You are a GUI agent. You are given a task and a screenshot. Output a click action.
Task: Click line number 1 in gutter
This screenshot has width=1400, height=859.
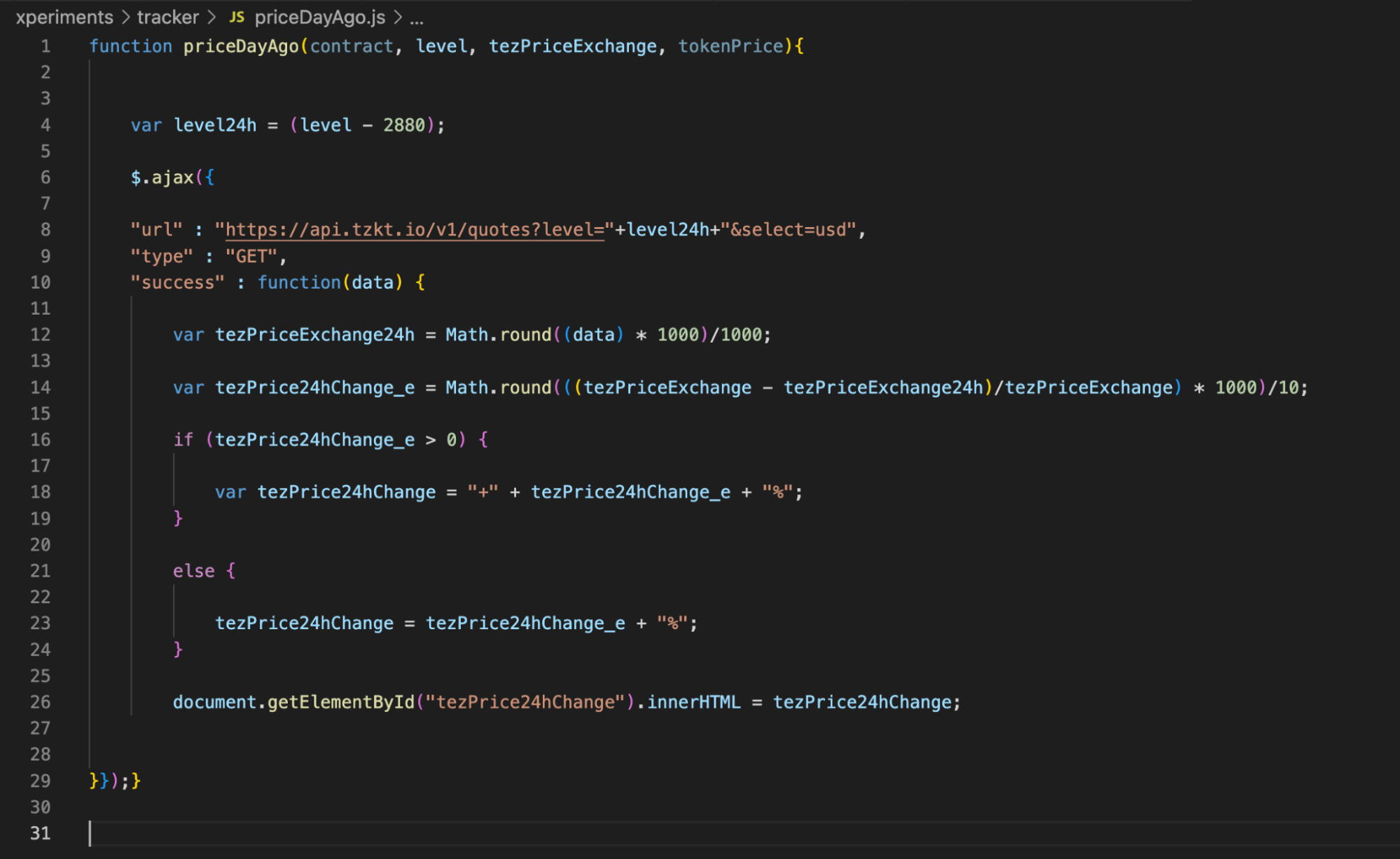click(x=46, y=46)
